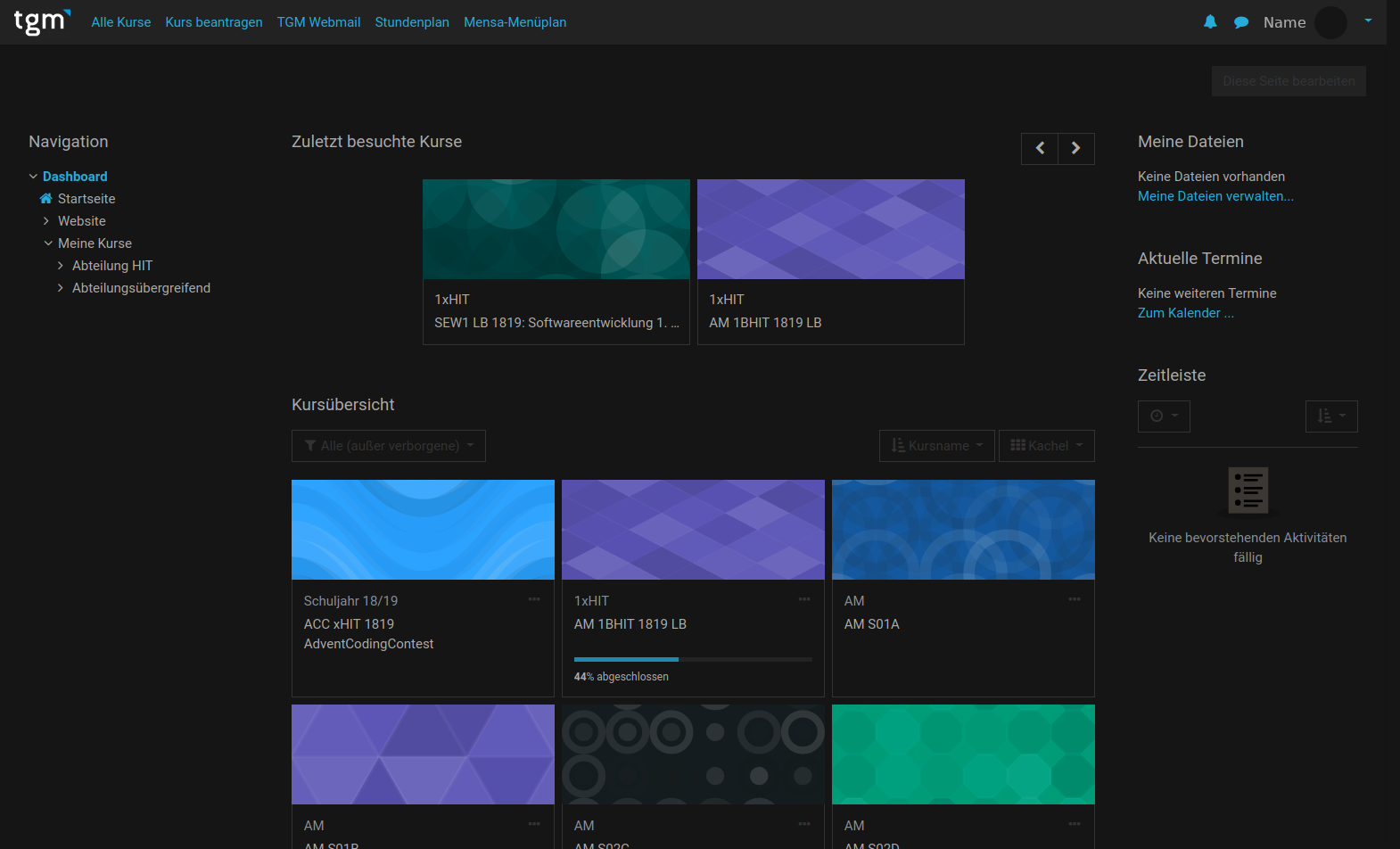Open Alle Kurse in top menu
This screenshot has width=1400, height=849.
[121, 22]
